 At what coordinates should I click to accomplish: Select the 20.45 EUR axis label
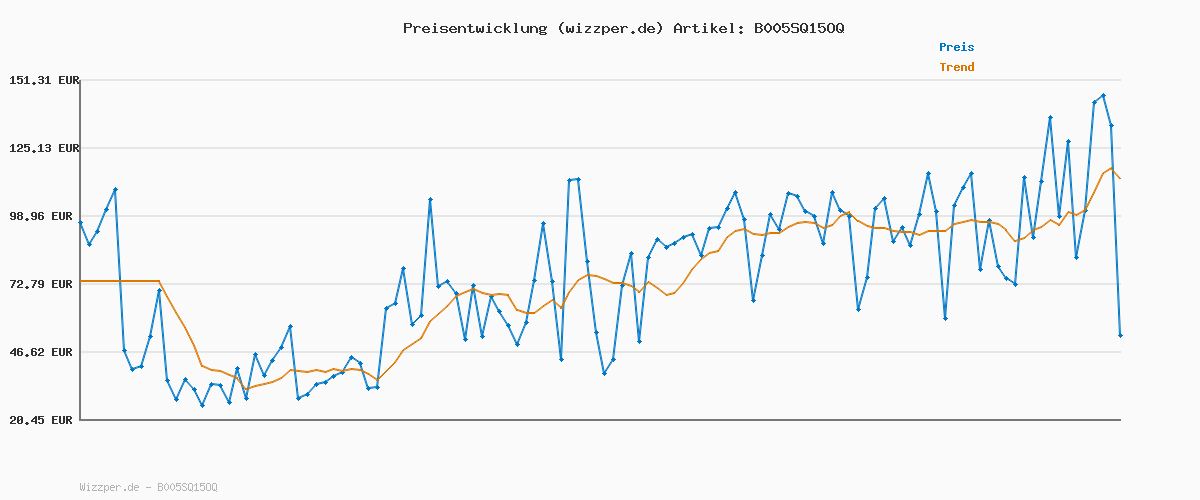pos(44,420)
